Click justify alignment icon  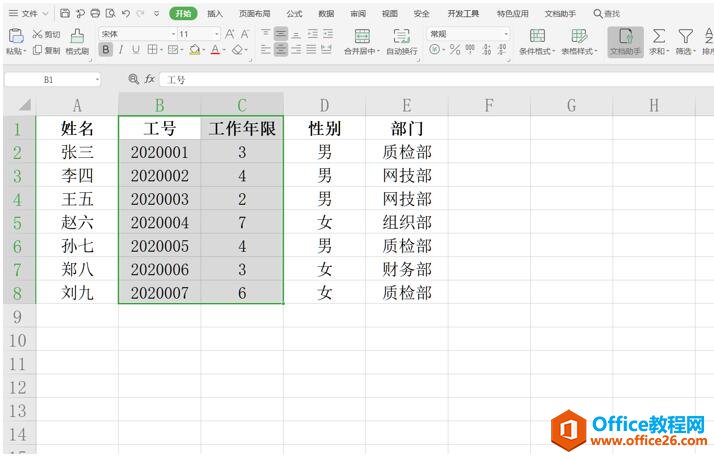click(x=311, y=49)
